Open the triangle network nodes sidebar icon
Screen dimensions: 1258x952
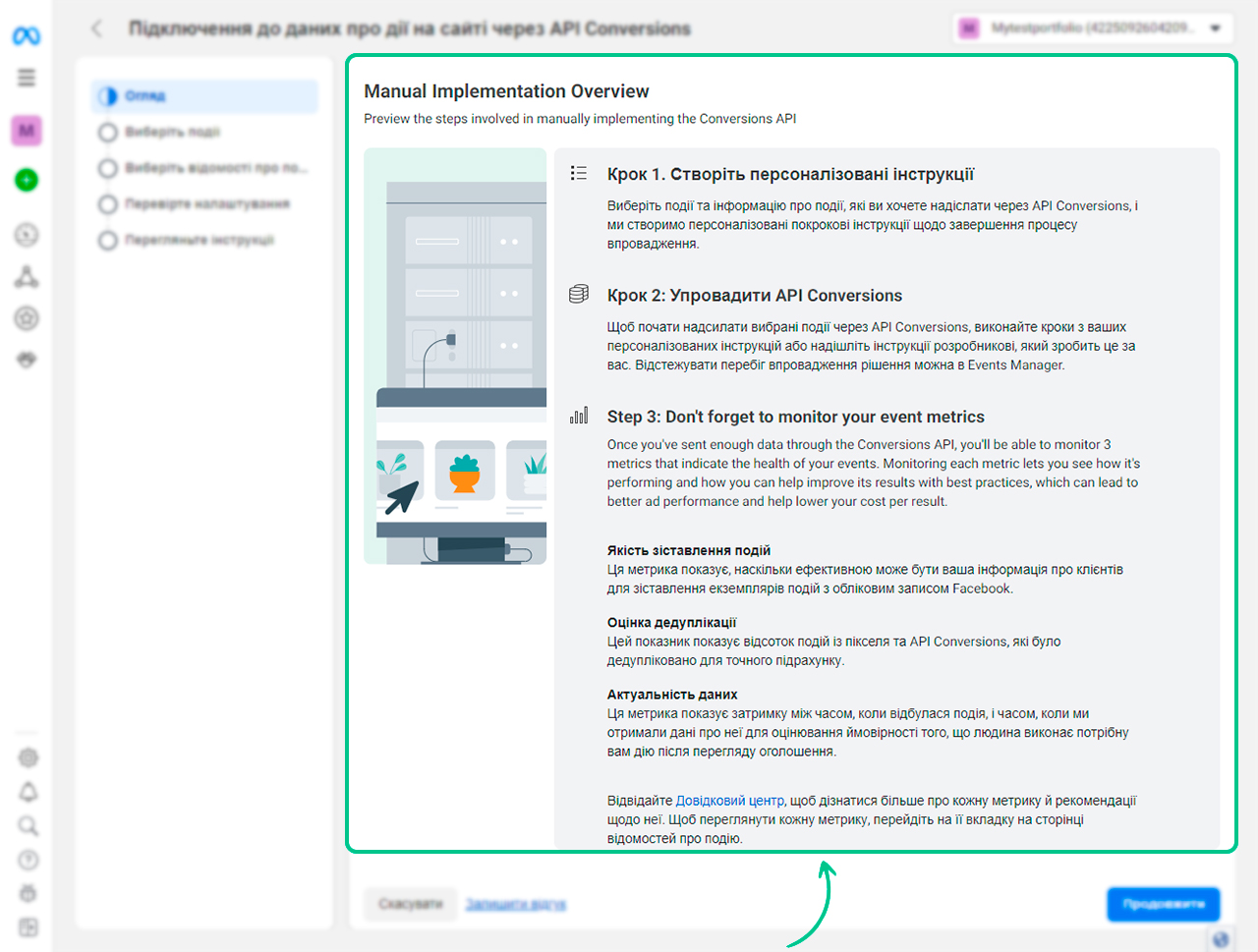point(27,277)
